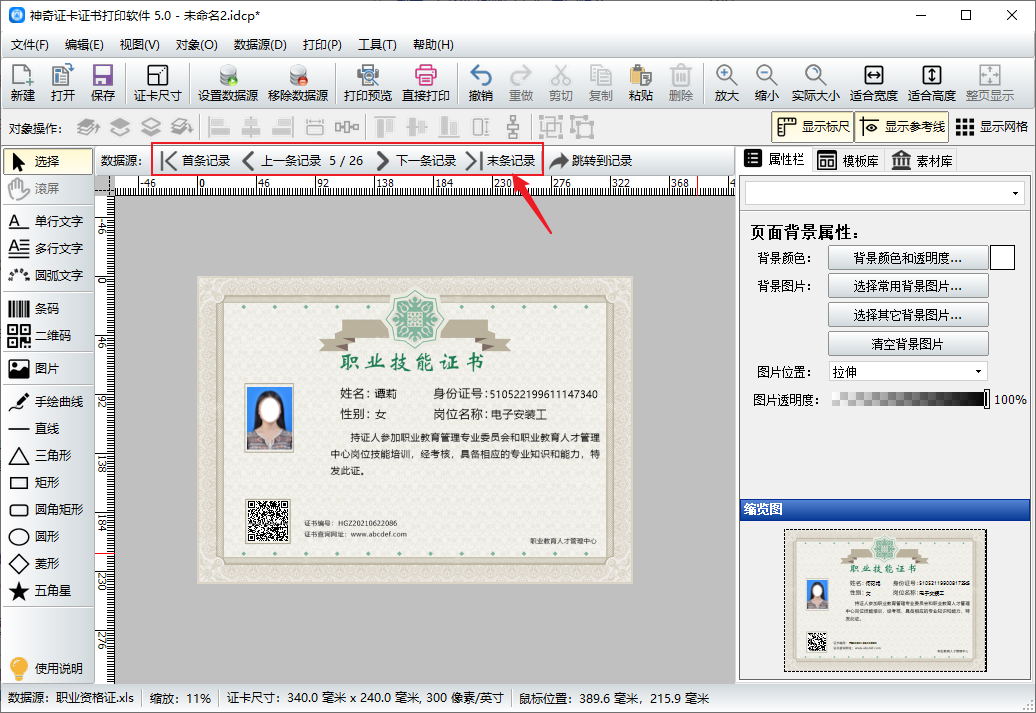The height and width of the screenshot is (713, 1036).
Task: Switch to the 模板库 tab
Action: pos(847,161)
